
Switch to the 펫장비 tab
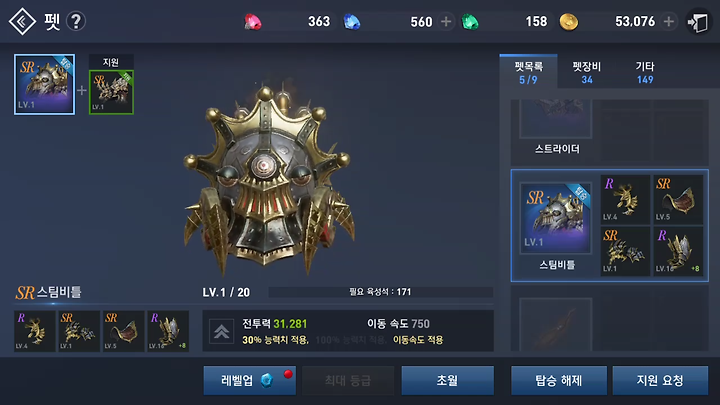586,73
